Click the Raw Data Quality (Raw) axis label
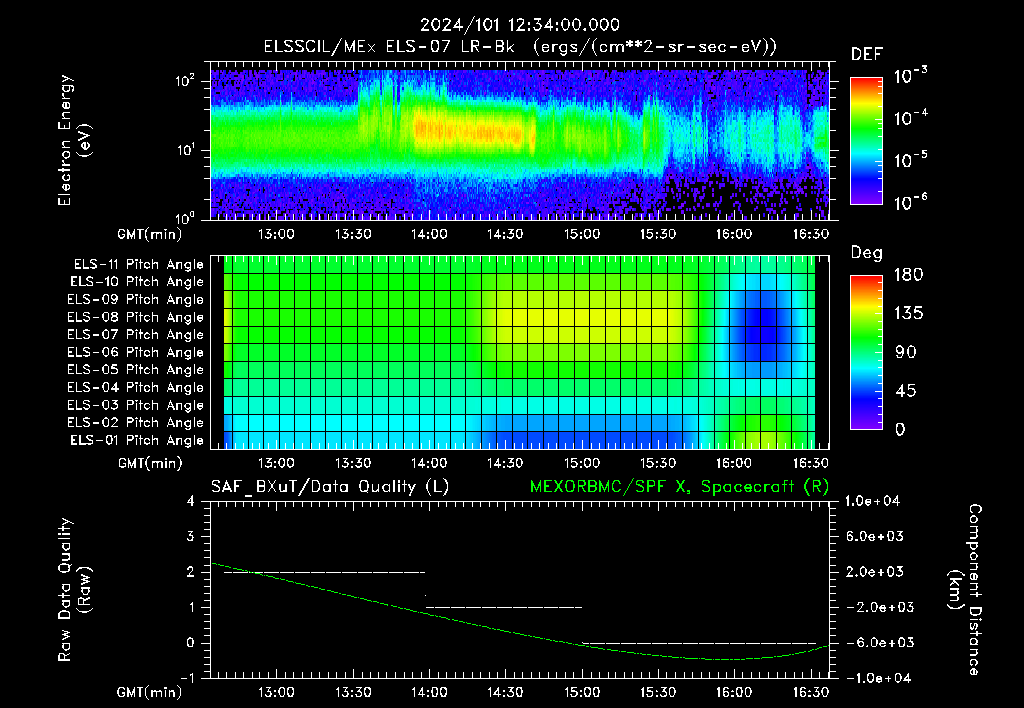 pyautogui.click(x=74, y=590)
